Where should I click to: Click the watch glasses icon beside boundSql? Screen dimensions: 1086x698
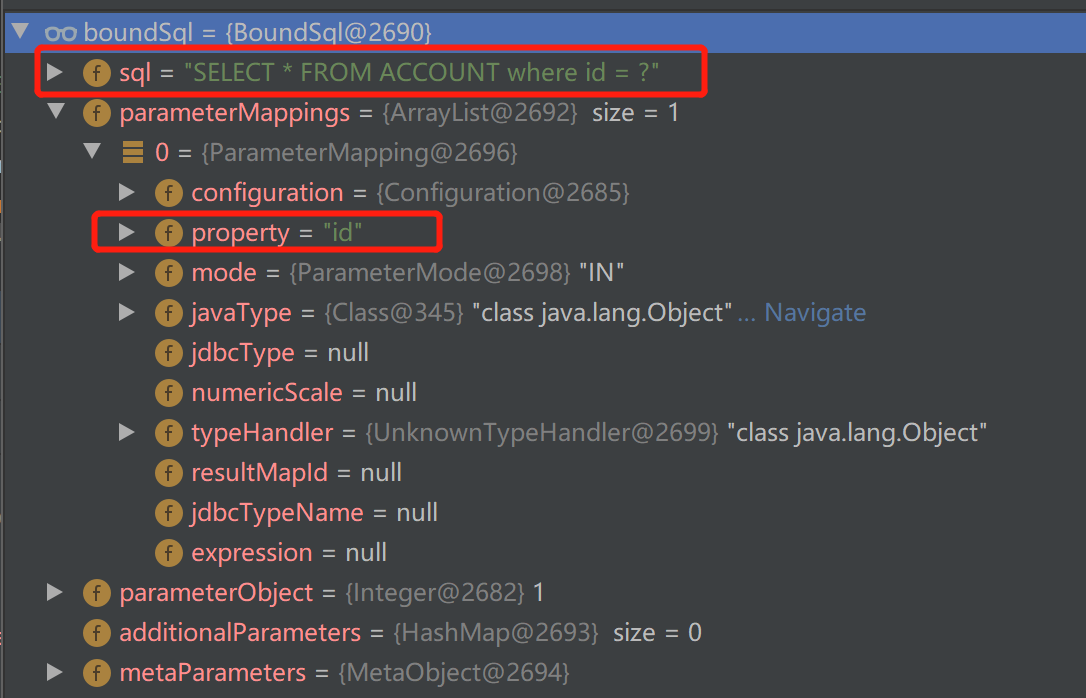(x=60, y=33)
